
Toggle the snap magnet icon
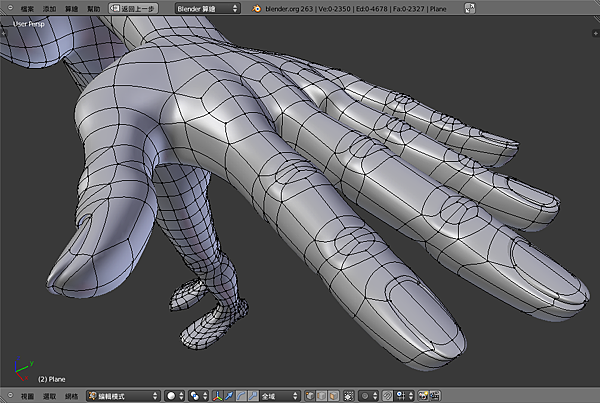389,396
